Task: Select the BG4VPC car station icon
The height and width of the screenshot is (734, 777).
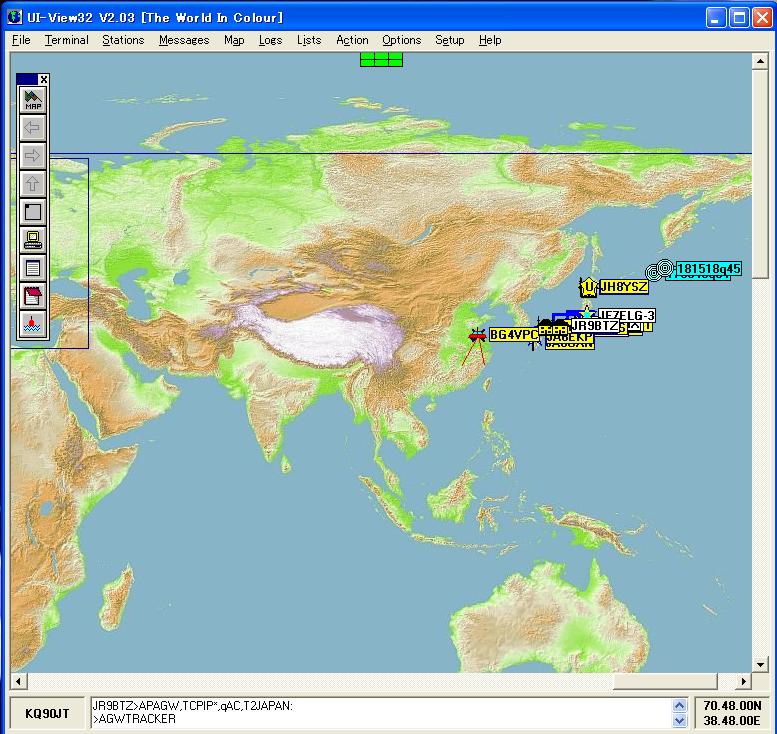Action: [477, 336]
